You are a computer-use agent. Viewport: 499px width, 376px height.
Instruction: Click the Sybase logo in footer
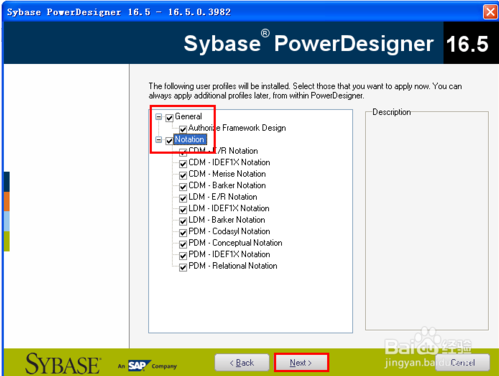click(x=63, y=364)
